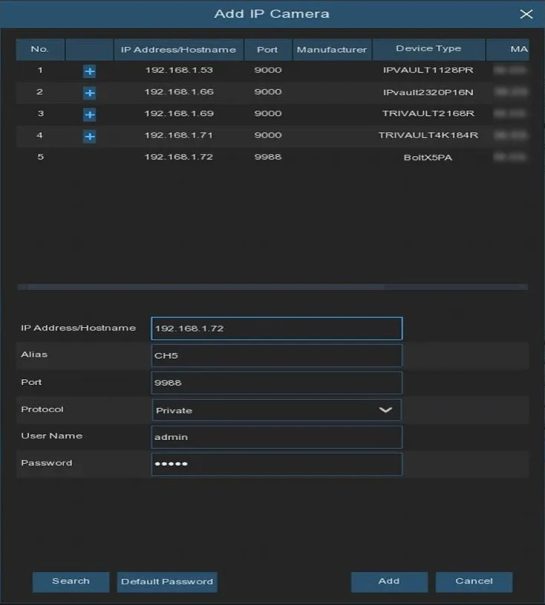Add camera 192.168.1.53 using the plus icon
Screen dimensions: 545x605
coord(89,71)
